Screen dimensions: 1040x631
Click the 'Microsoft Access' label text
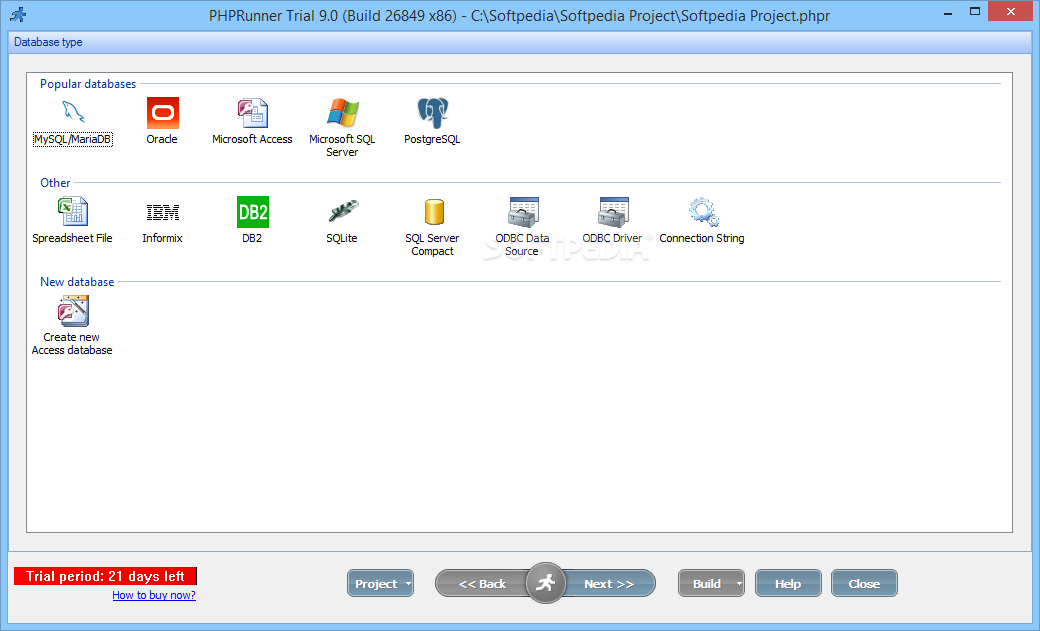click(252, 139)
